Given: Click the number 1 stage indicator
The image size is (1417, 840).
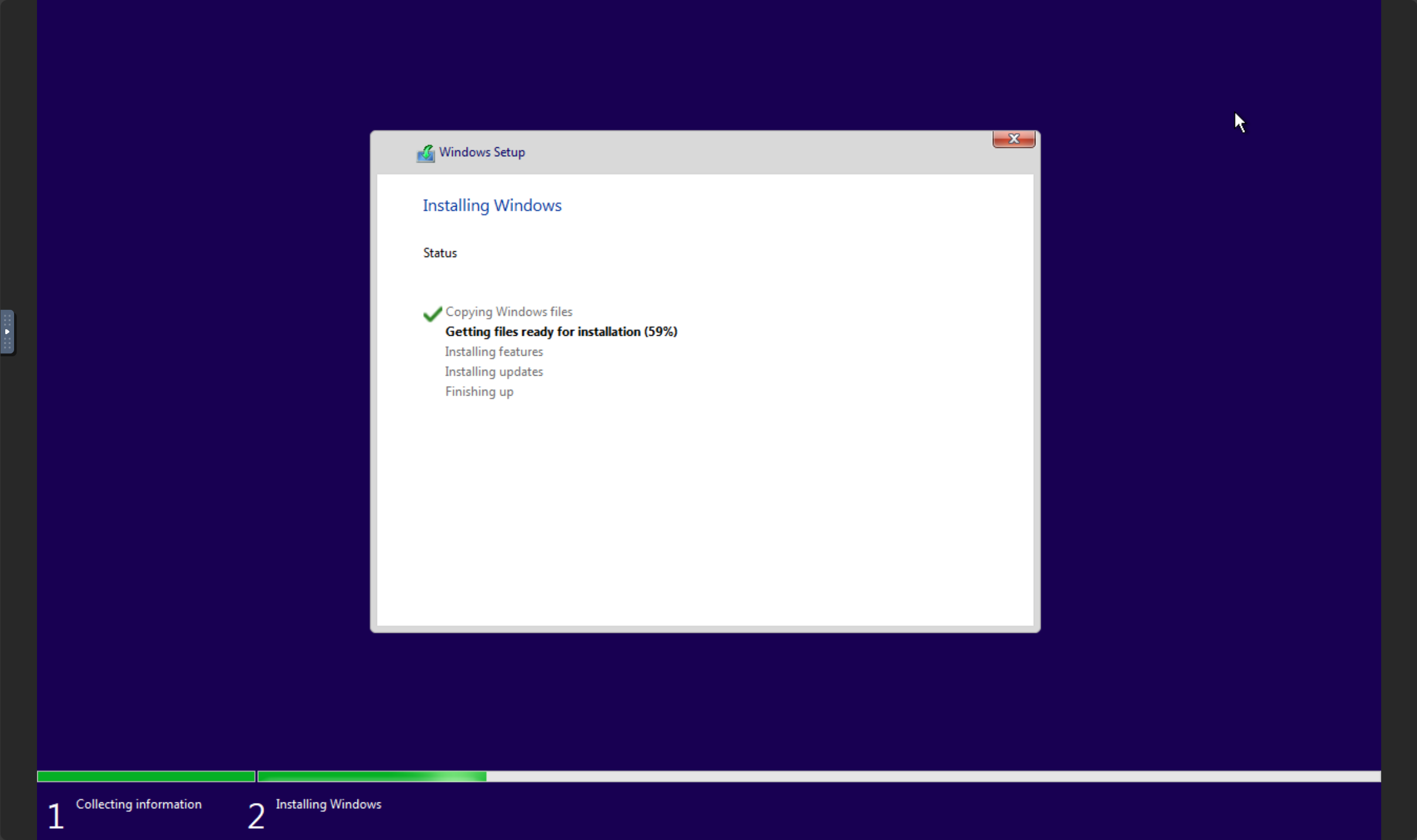Looking at the screenshot, I should (x=56, y=816).
